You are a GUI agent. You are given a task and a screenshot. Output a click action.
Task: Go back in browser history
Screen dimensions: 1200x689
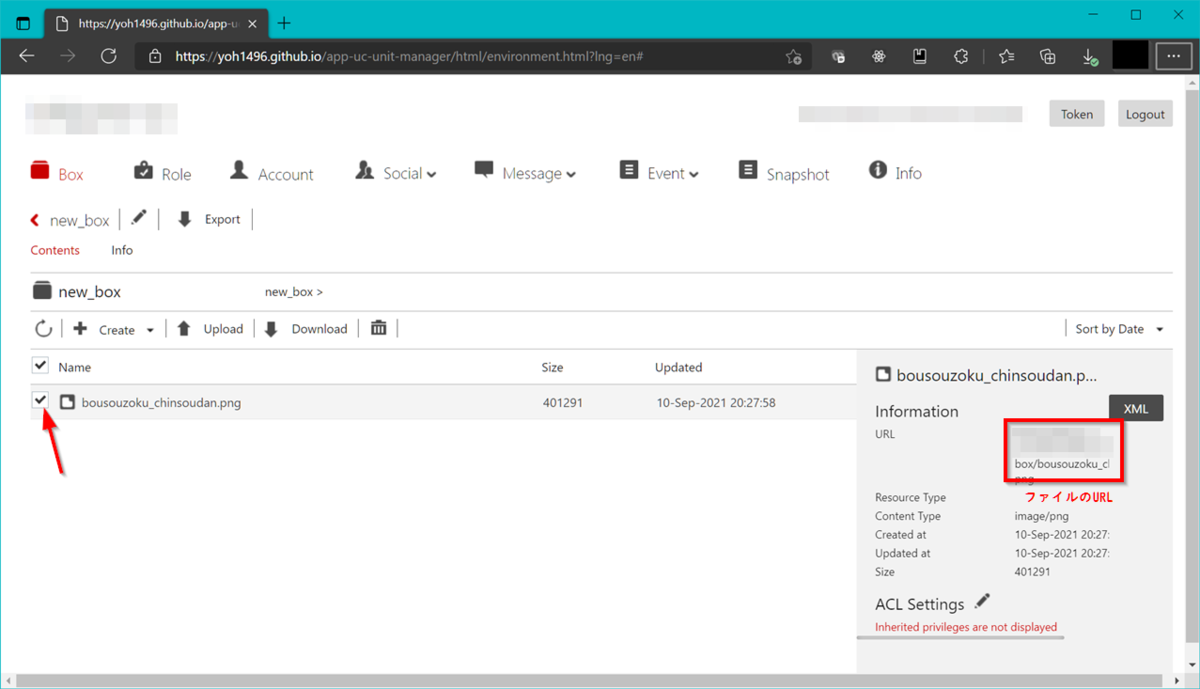27,56
